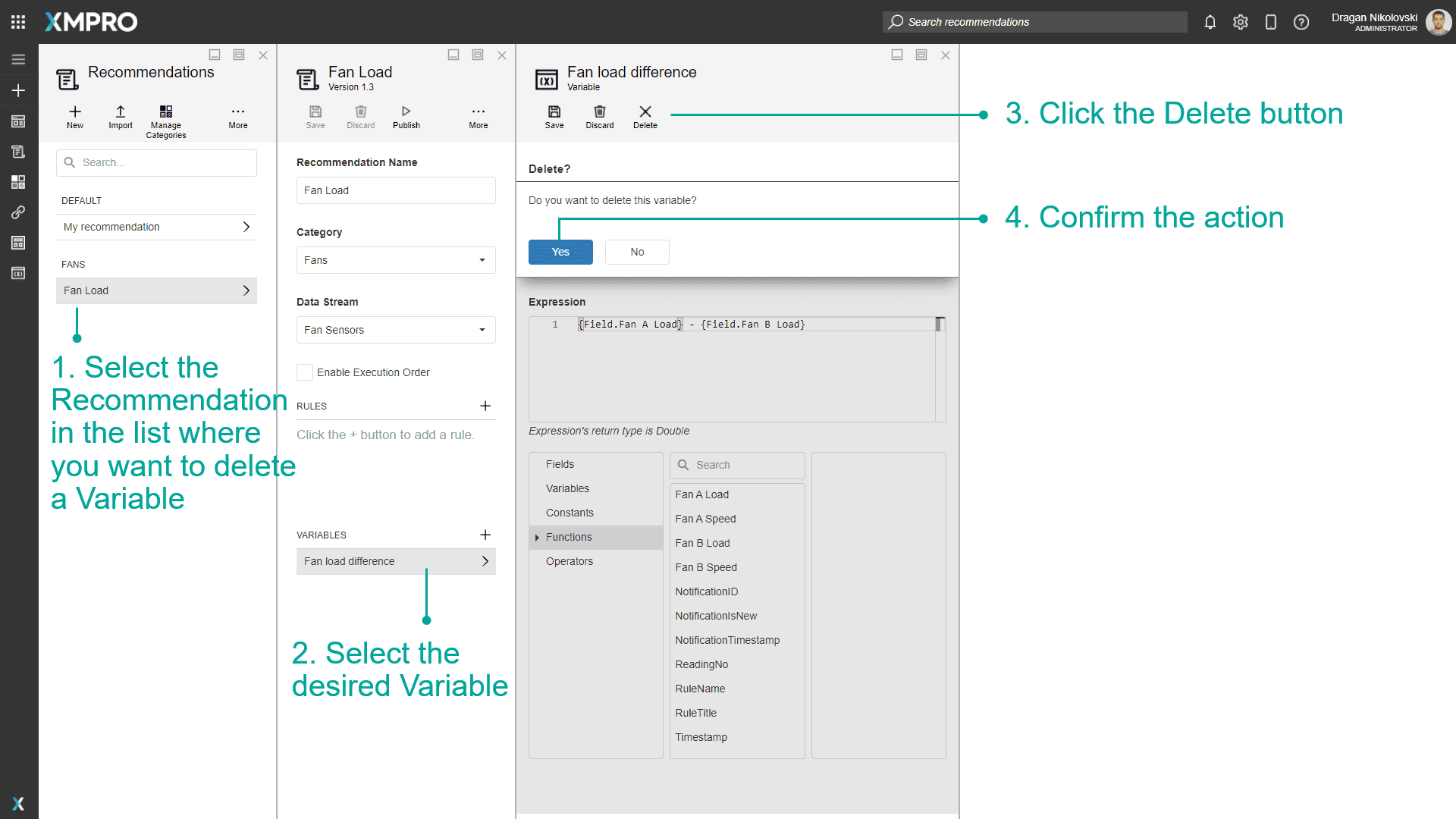Select Fan B Speed from the fields list
The height and width of the screenshot is (819, 1456).
pyautogui.click(x=706, y=567)
